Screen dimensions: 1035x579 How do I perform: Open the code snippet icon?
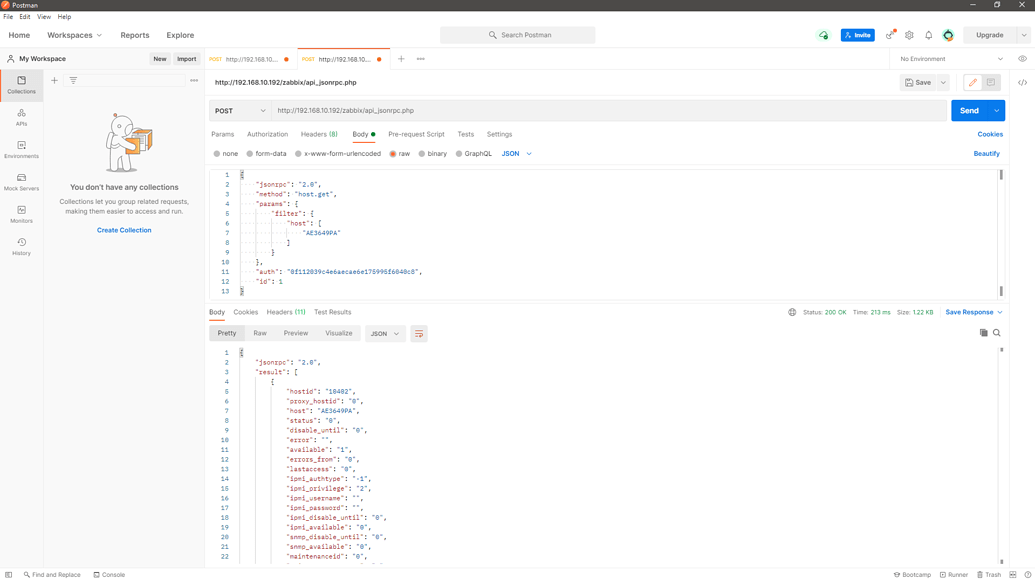click(x=1022, y=83)
